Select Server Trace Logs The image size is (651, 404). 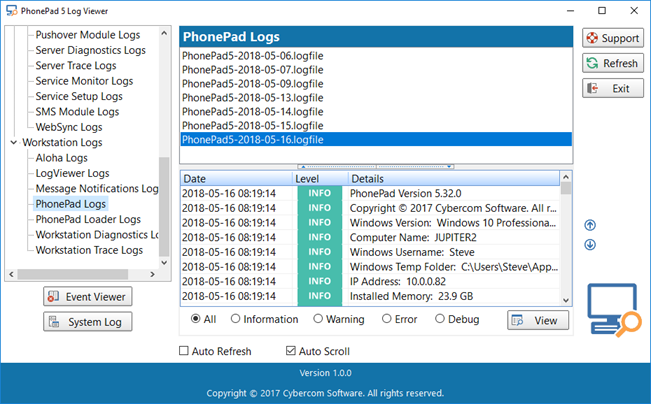click(x=76, y=66)
